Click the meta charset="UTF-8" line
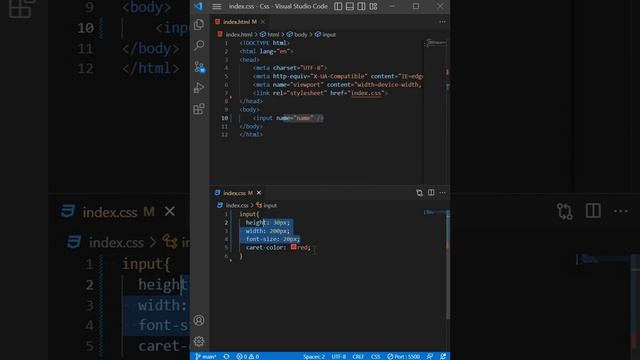The image size is (640, 360). pyautogui.click(x=290, y=68)
